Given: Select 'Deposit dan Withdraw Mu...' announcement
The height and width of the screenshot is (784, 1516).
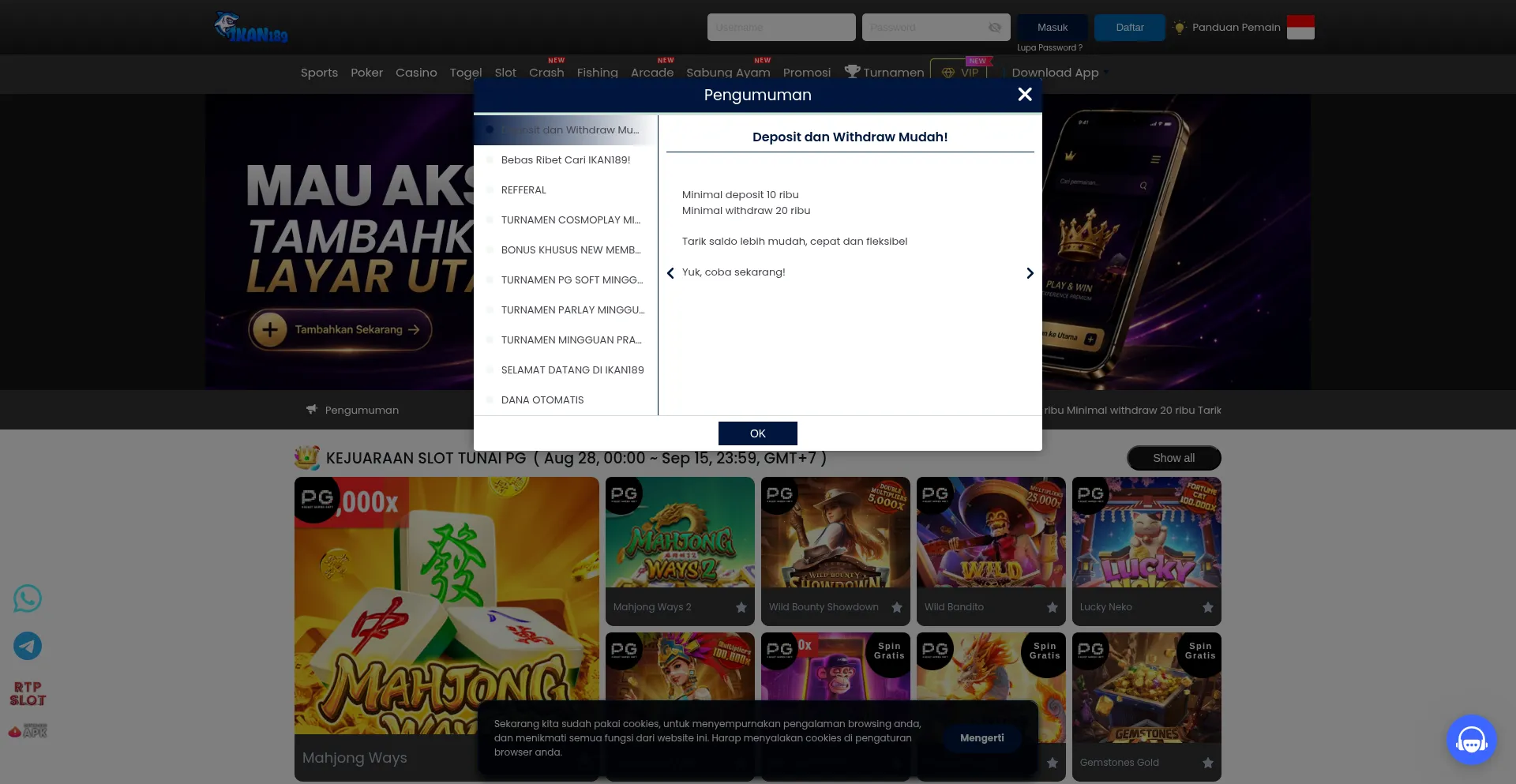Looking at the screenshot, I should tap(565, 130).
